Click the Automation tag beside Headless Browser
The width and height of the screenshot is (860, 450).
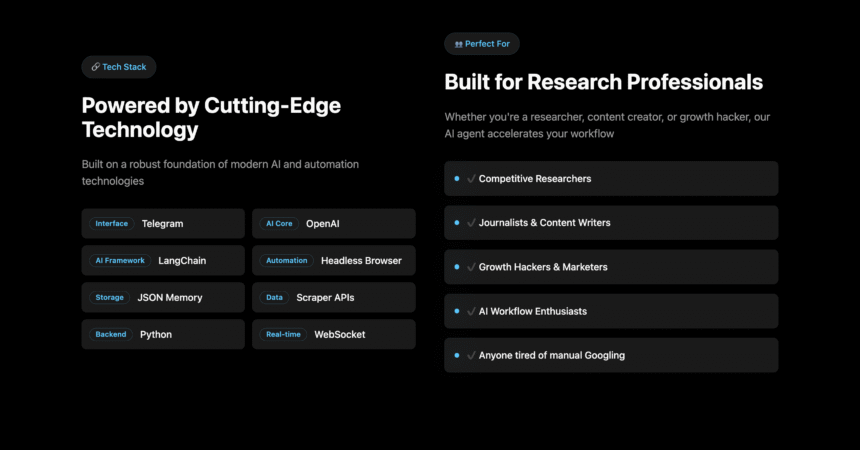click(287, 261)
